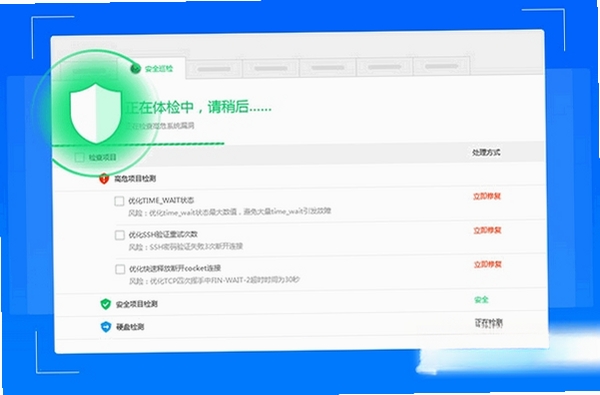Click the 正在体检中，请稍后 heading
Image resolution: width=600 pixels, height=395 pixels.
coord(198,107)
